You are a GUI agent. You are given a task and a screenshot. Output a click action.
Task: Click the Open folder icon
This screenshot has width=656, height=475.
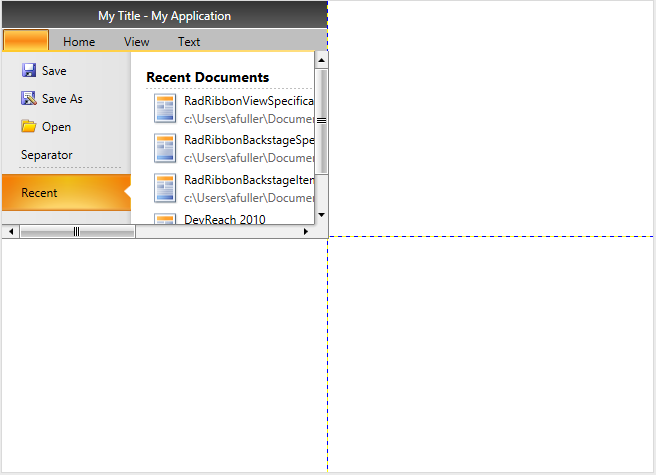(29, 126)
